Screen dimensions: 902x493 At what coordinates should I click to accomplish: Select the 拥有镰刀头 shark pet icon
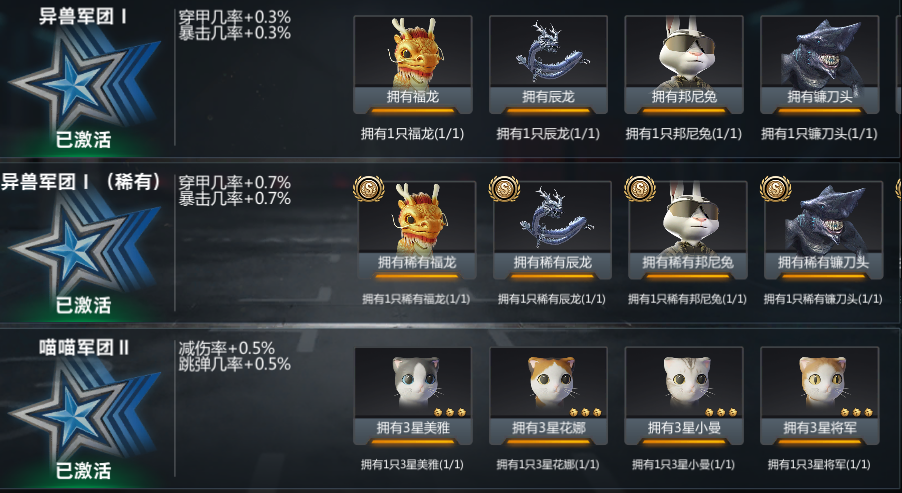click(820, 64)
